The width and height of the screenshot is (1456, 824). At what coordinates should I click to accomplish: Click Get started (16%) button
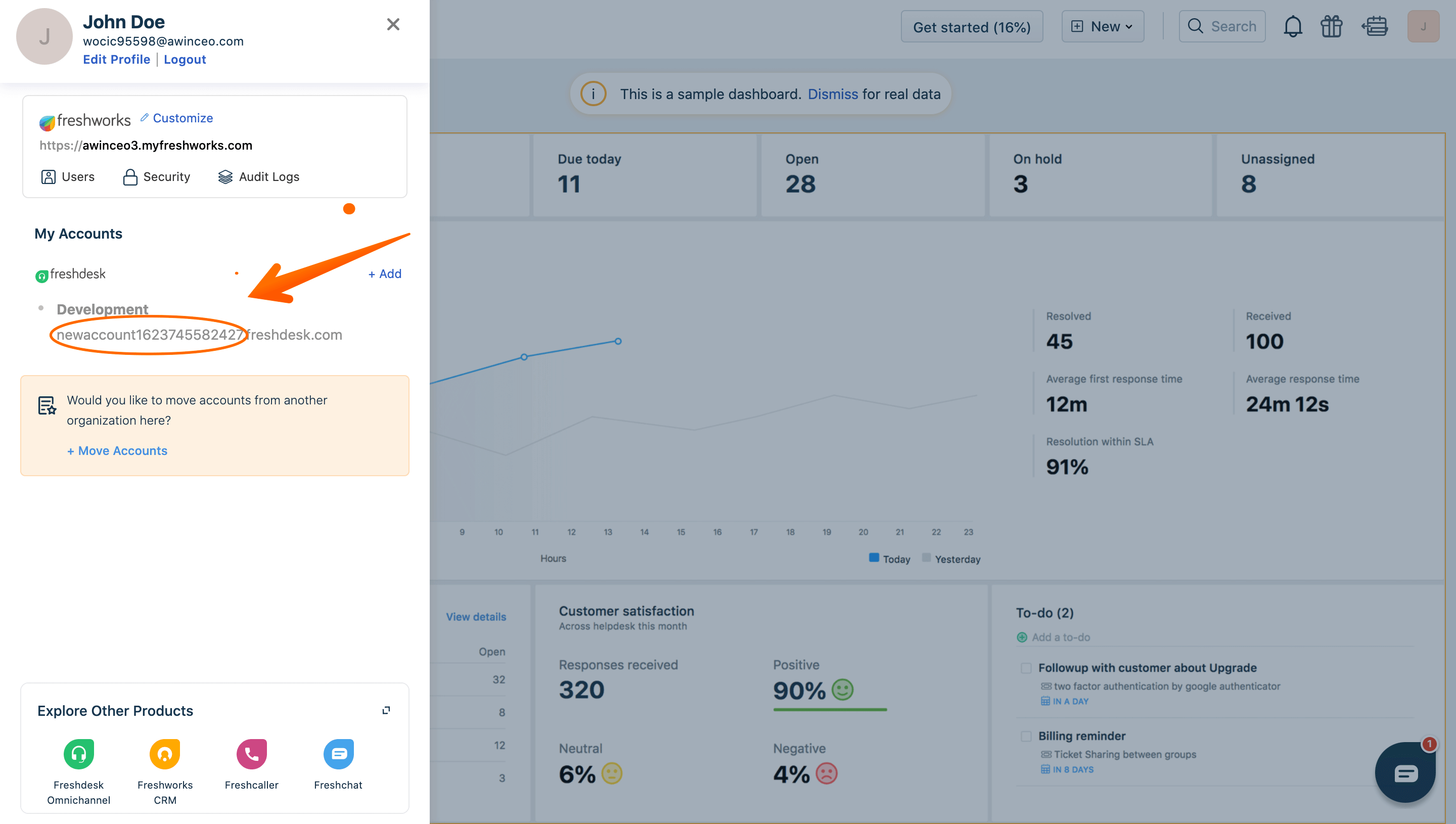(x=972, y=27)
